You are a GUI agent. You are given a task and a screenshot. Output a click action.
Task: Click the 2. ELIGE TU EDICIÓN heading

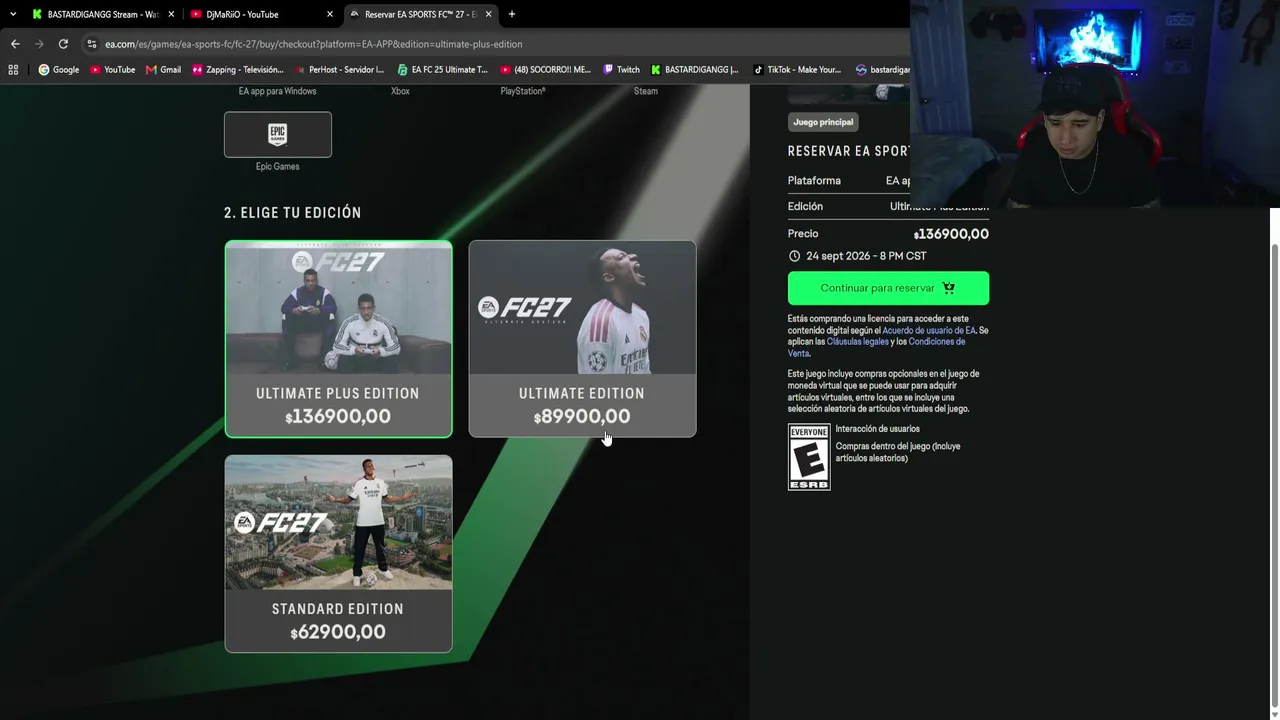[x=293, y=213]
